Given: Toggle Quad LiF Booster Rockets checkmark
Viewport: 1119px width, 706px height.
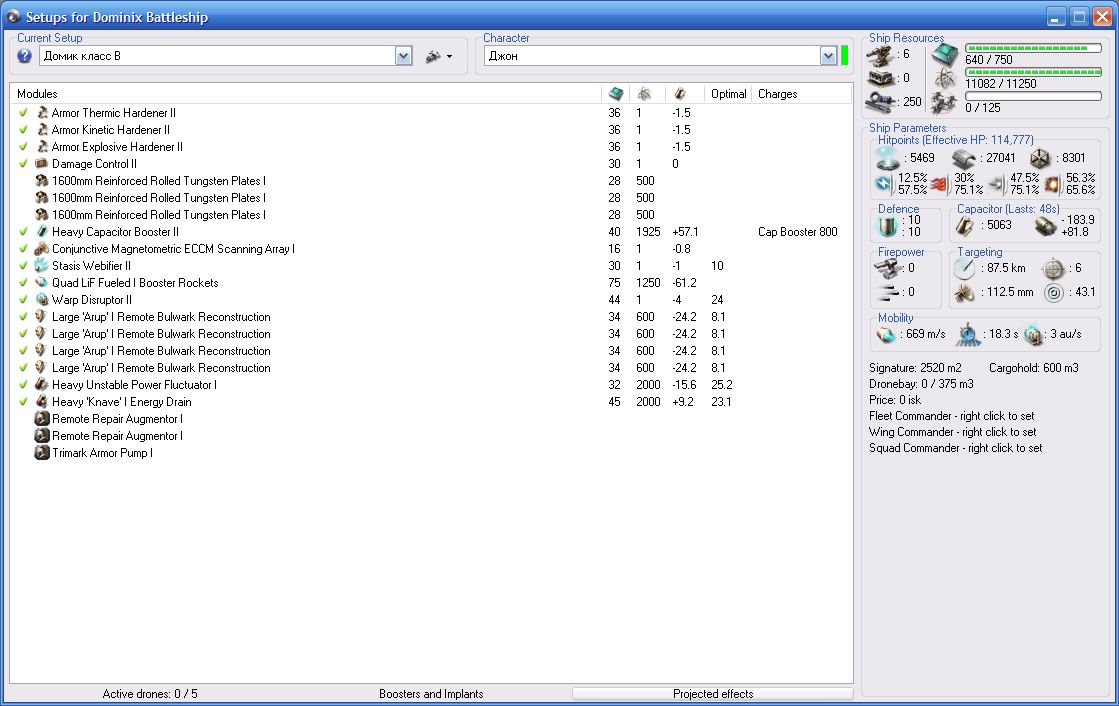Looking at the screenshot, I should (24, 283).
